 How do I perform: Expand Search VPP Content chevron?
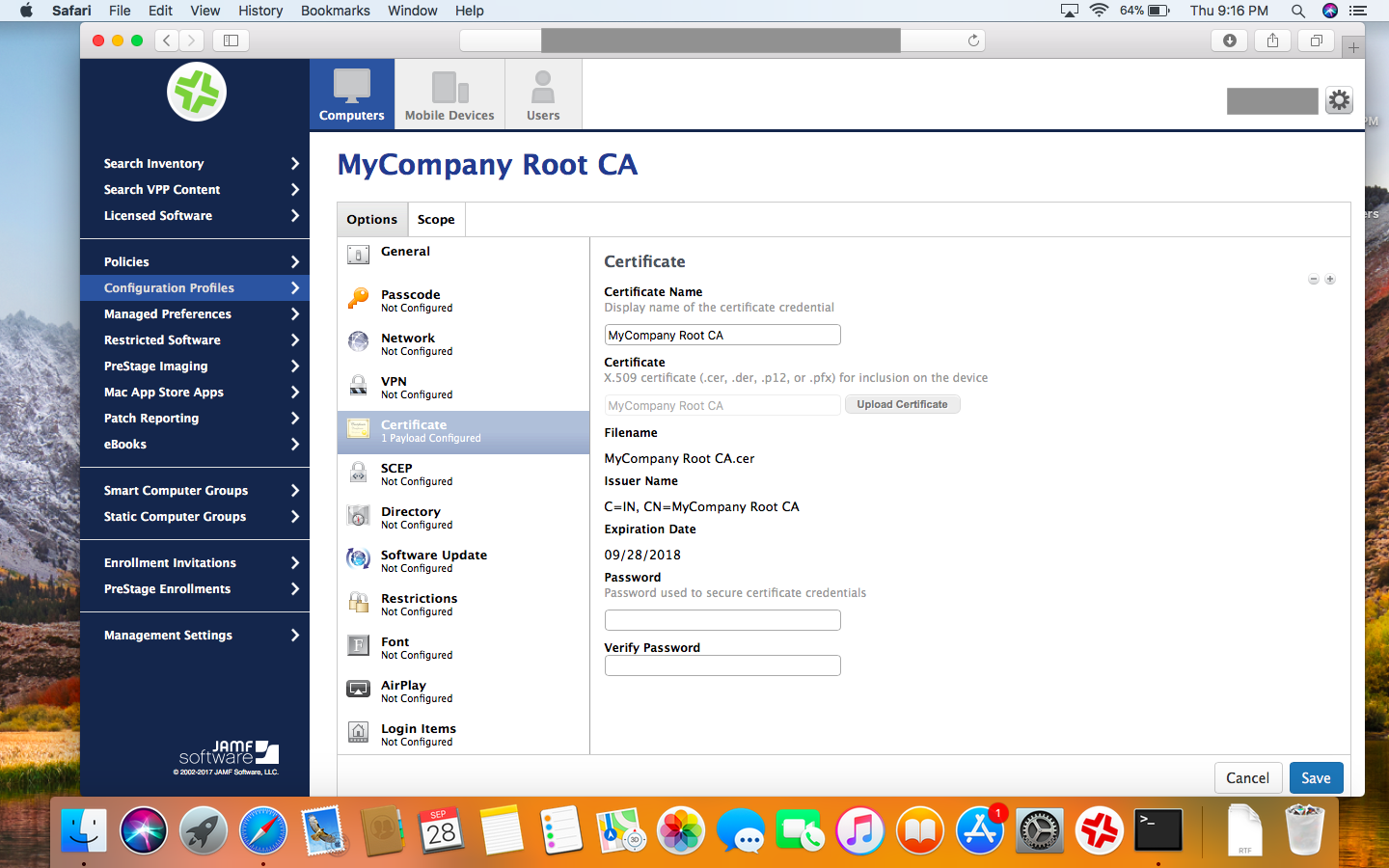(295, 190)
